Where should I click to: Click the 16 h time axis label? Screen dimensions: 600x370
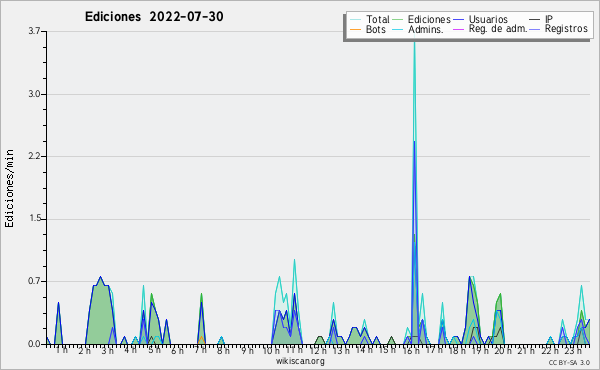click(411, 350)
